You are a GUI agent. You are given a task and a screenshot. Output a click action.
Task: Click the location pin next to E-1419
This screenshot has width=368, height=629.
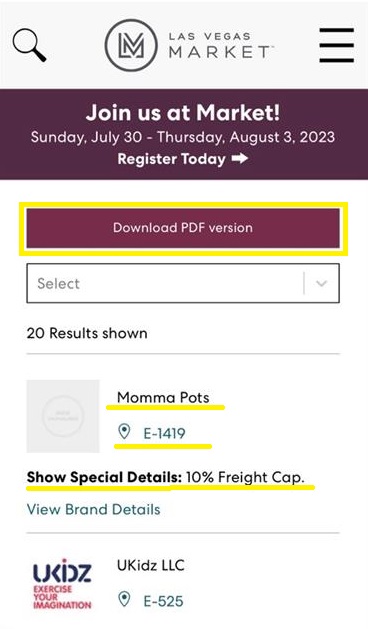[124, 432]
